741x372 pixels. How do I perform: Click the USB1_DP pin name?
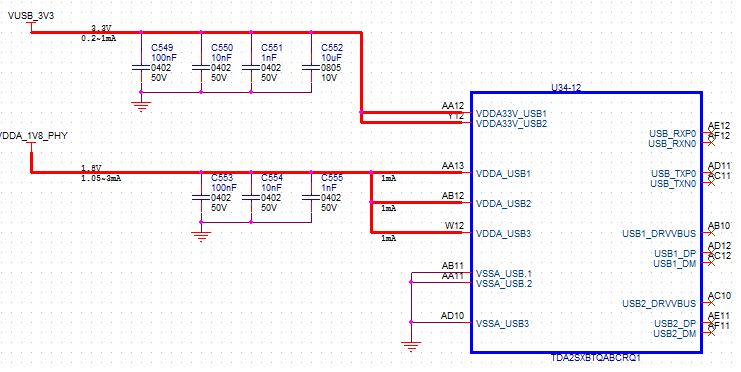tap(675, 253)
